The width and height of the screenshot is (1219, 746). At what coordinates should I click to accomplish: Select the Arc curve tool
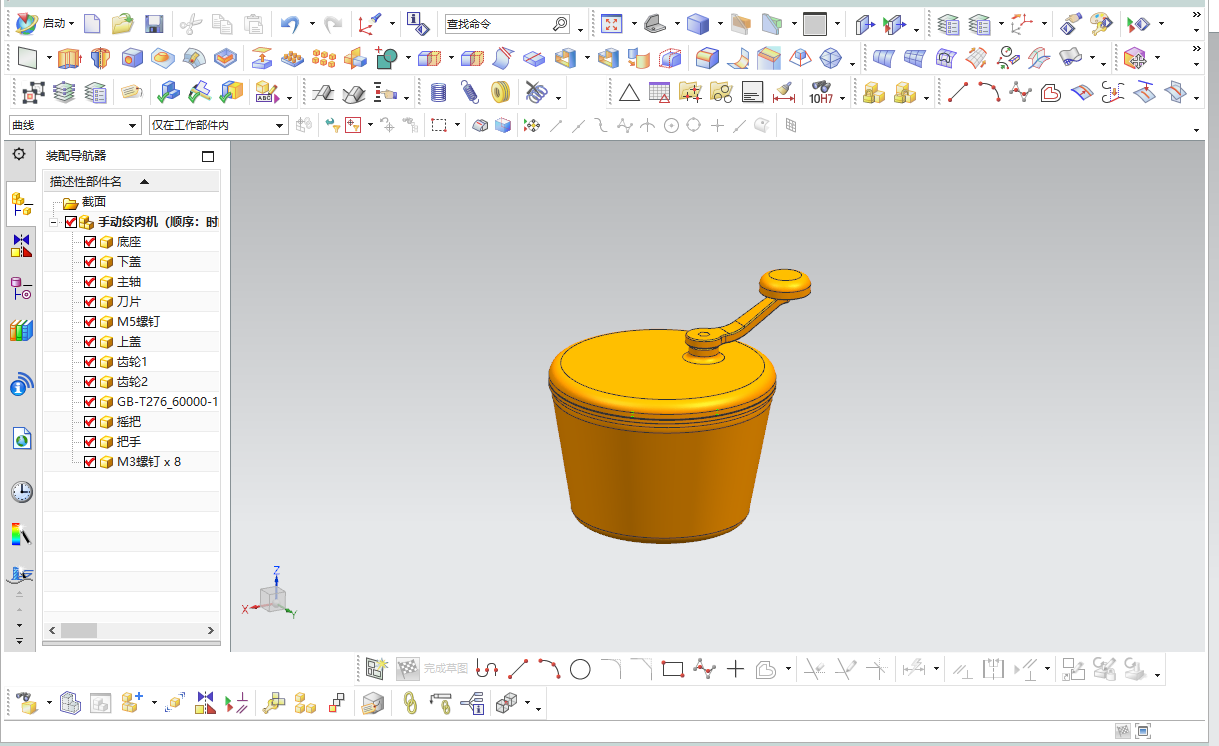tap(989, 93)
